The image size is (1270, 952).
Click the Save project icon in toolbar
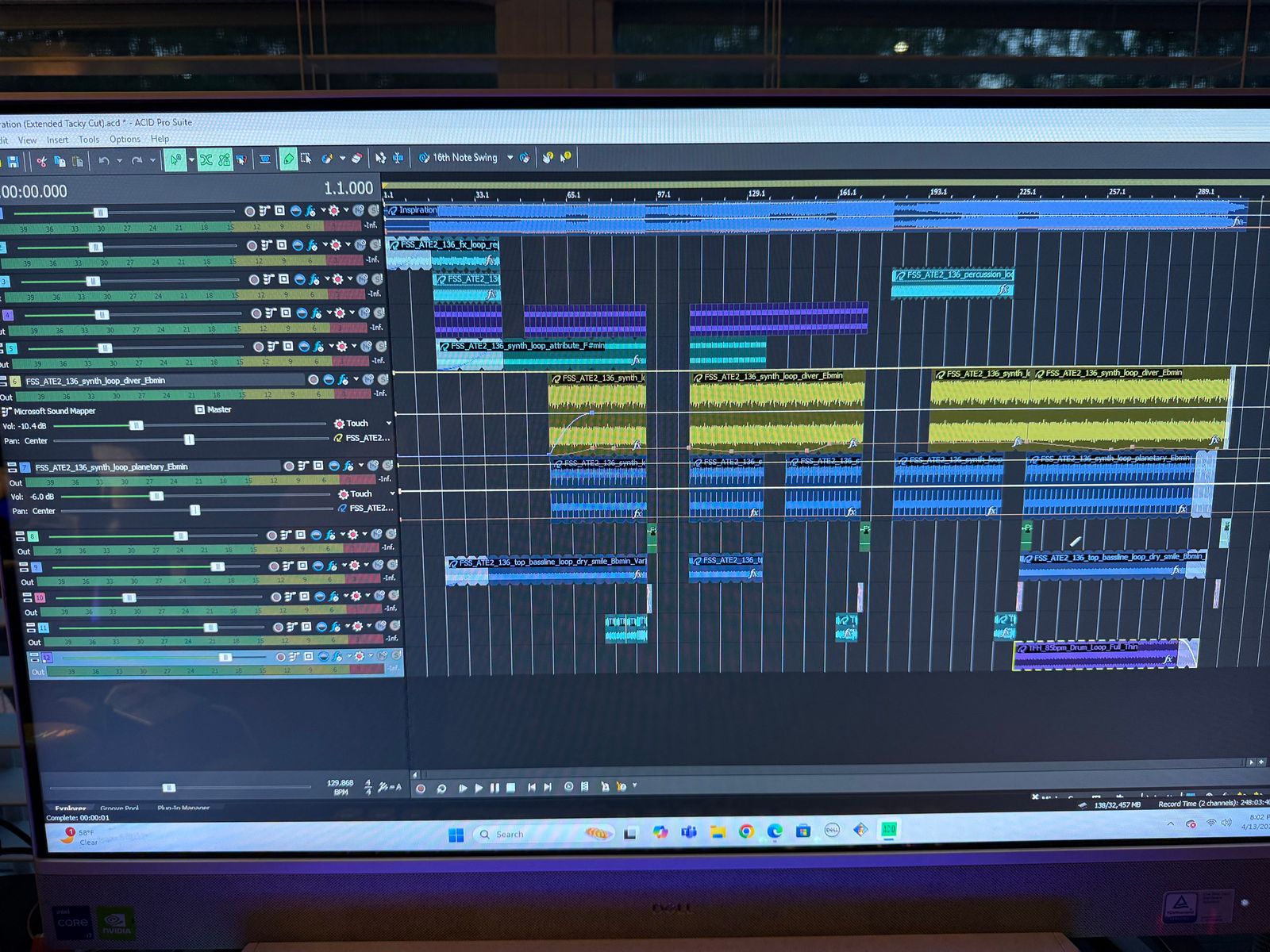coord(13,162)
